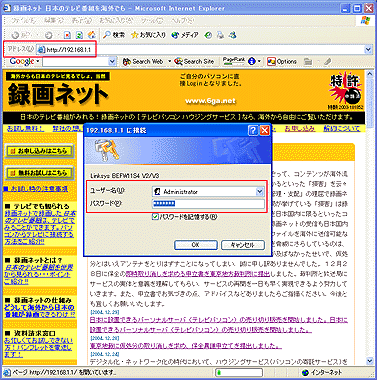
Task: Click the grey folder icon on Google toolbar
Action: tap(308, 61)
